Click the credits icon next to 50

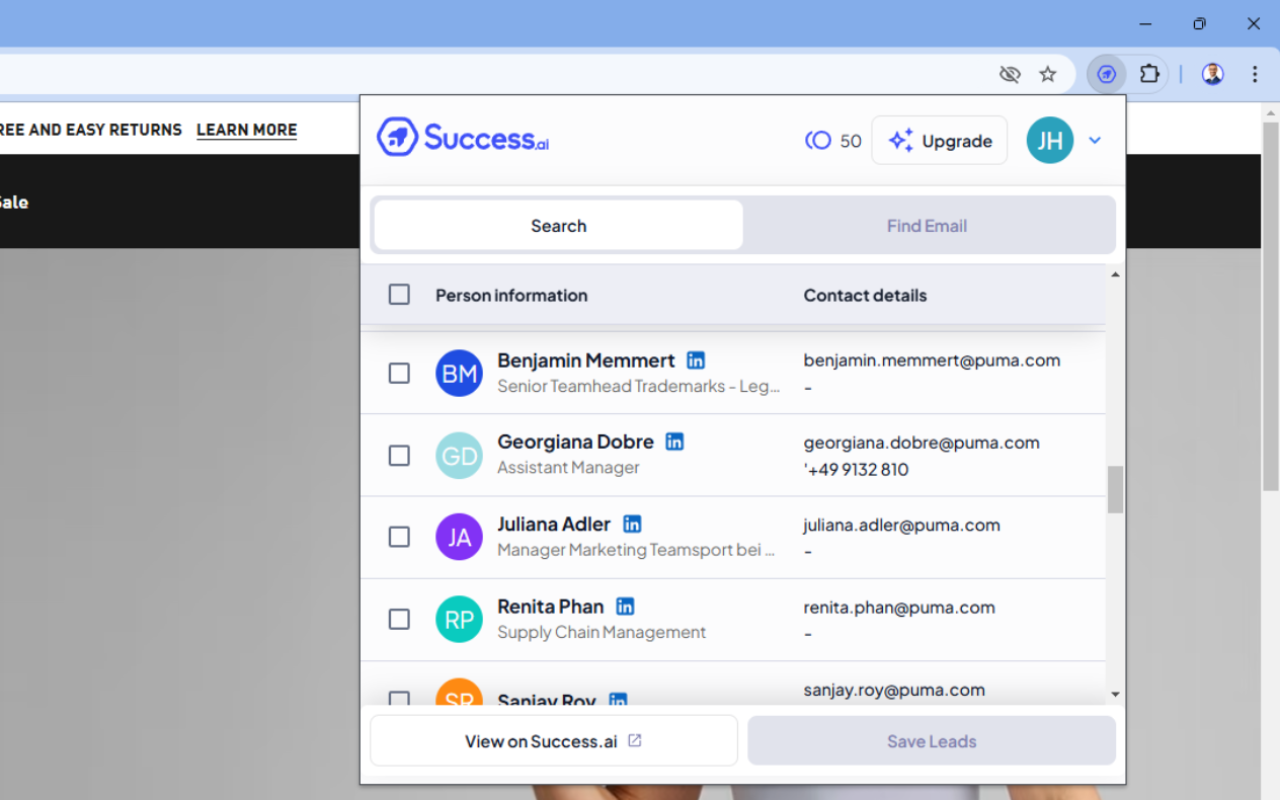(817, 140)
